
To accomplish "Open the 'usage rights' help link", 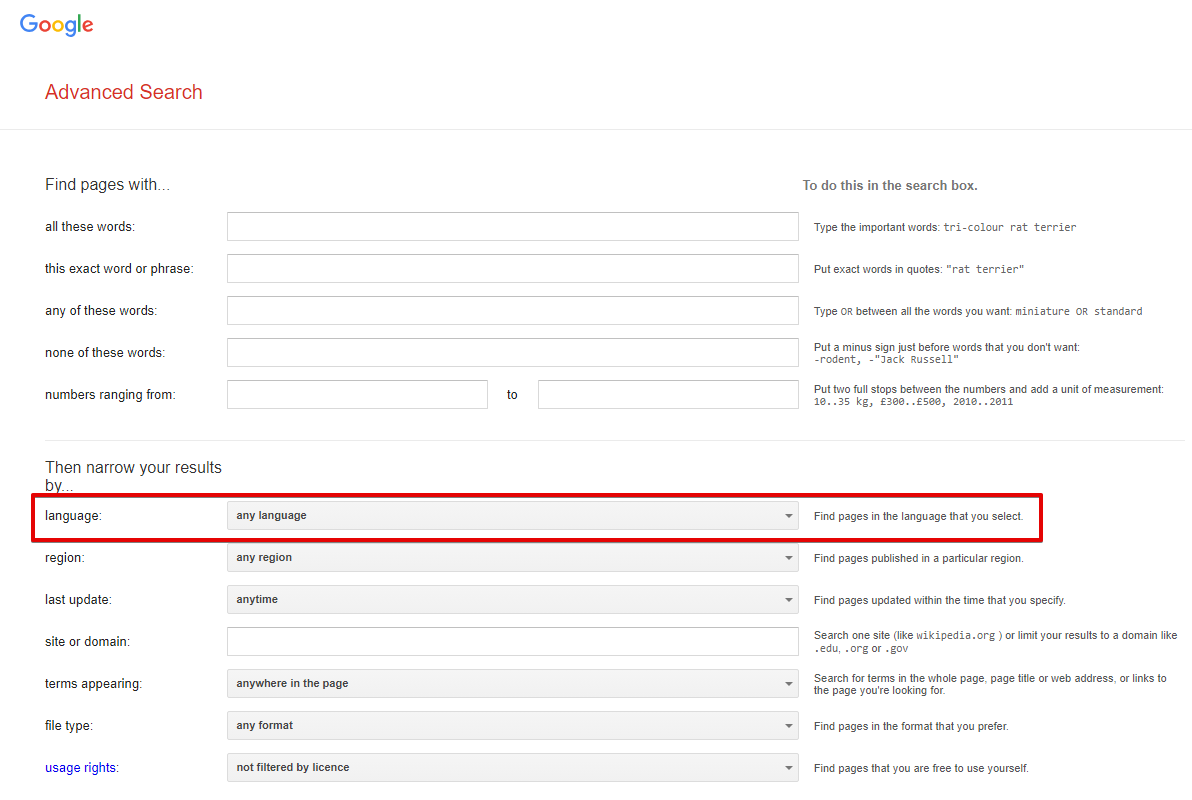I will (80, 768).
